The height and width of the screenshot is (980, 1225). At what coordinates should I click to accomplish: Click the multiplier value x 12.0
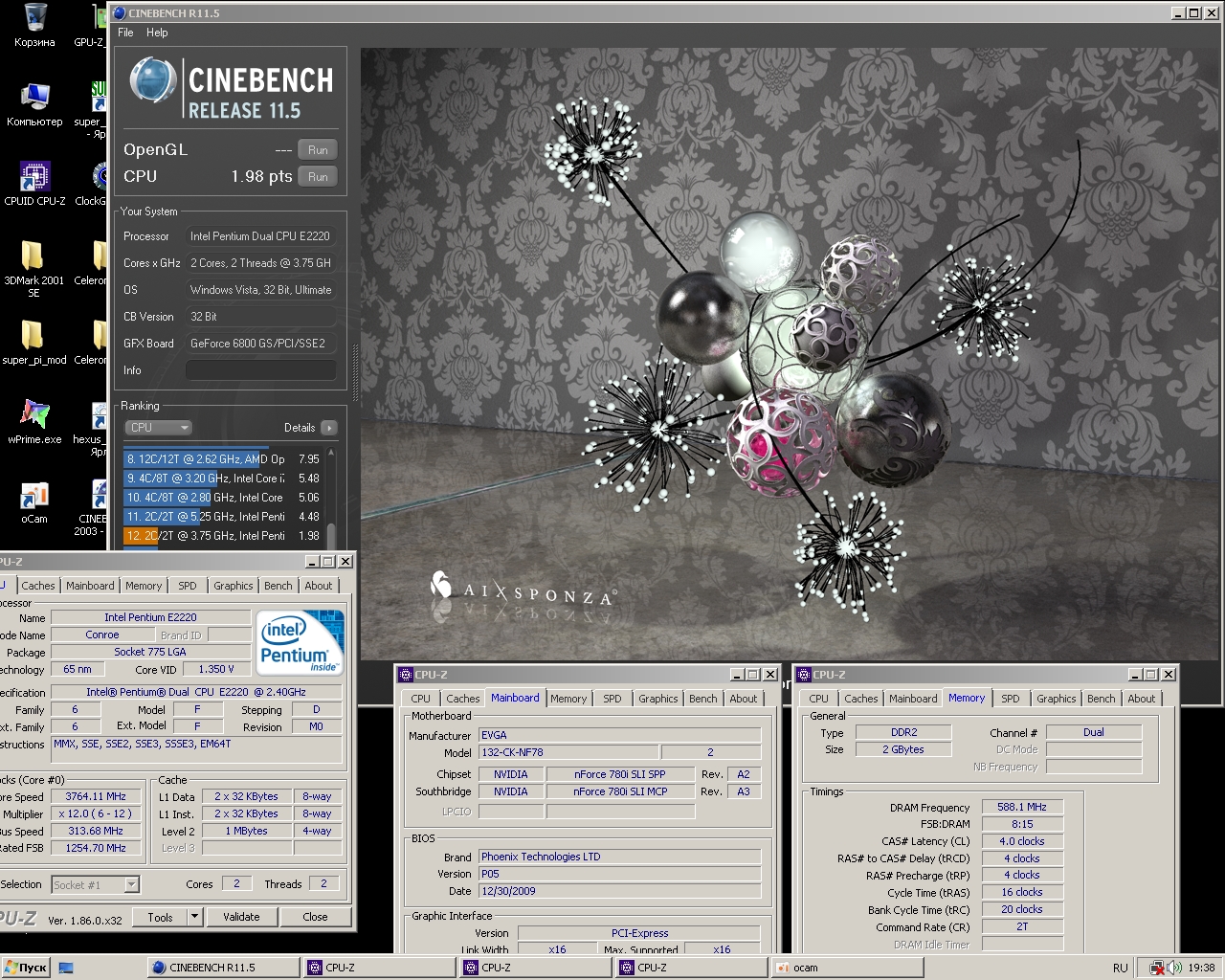(96, 813)
